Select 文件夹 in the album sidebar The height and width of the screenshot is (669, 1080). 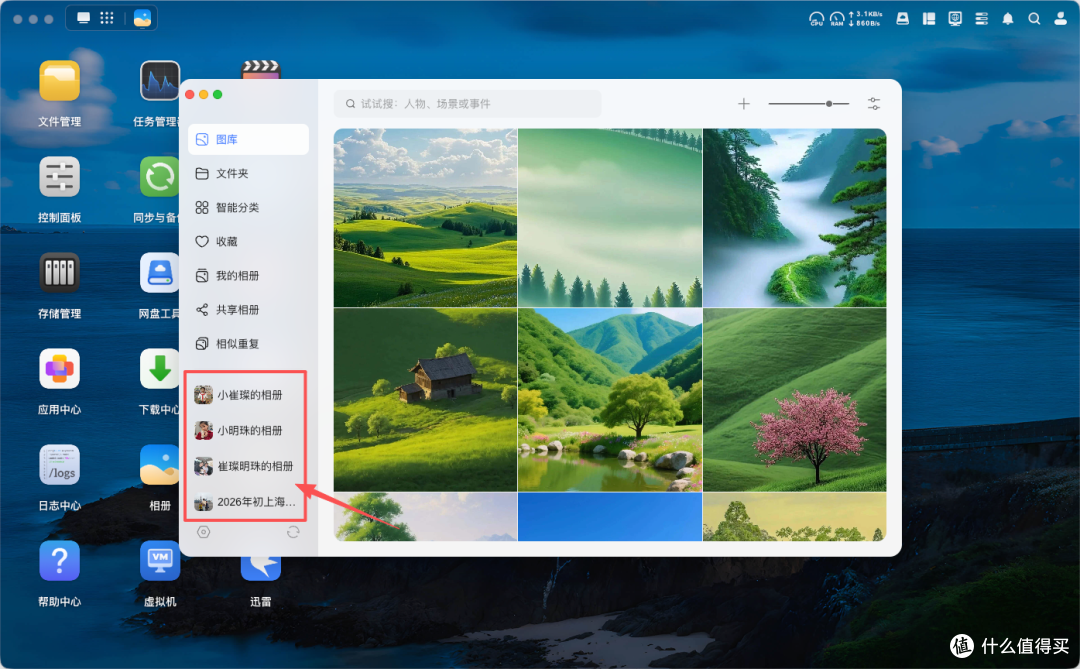tap(248, 174)
